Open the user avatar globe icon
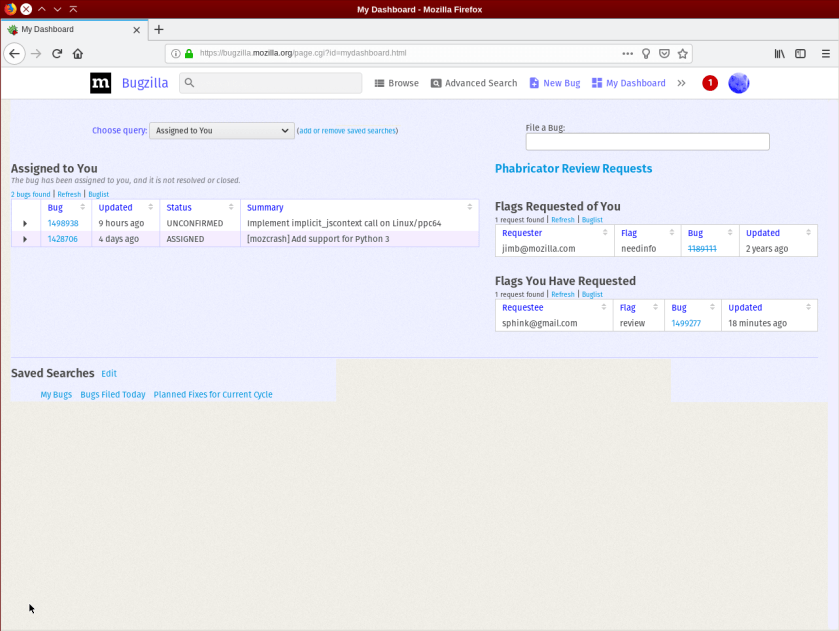This screenshot has height=631, width=839. click(738, 83)
